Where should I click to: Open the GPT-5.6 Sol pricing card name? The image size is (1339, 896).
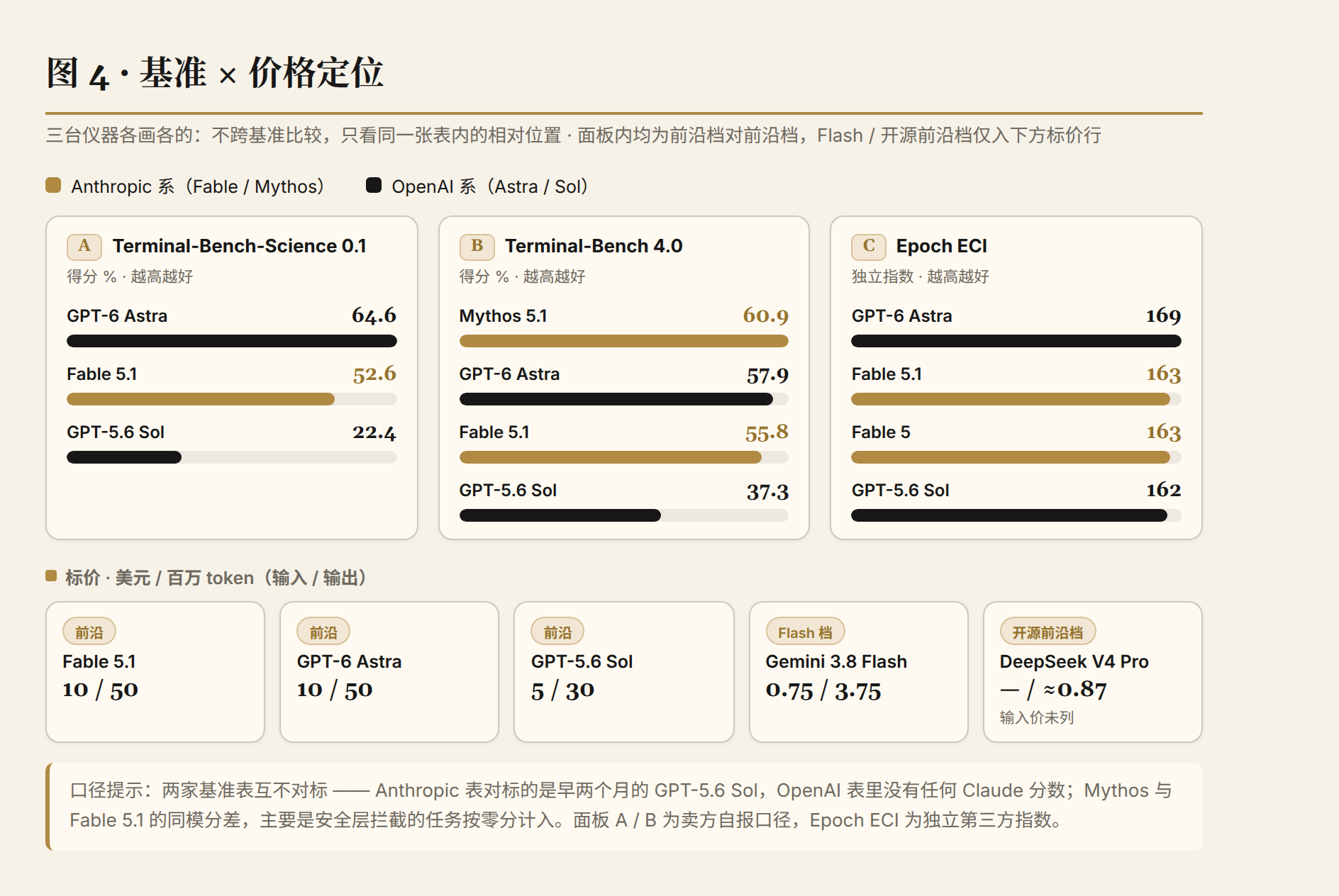[x=582, y=661]
